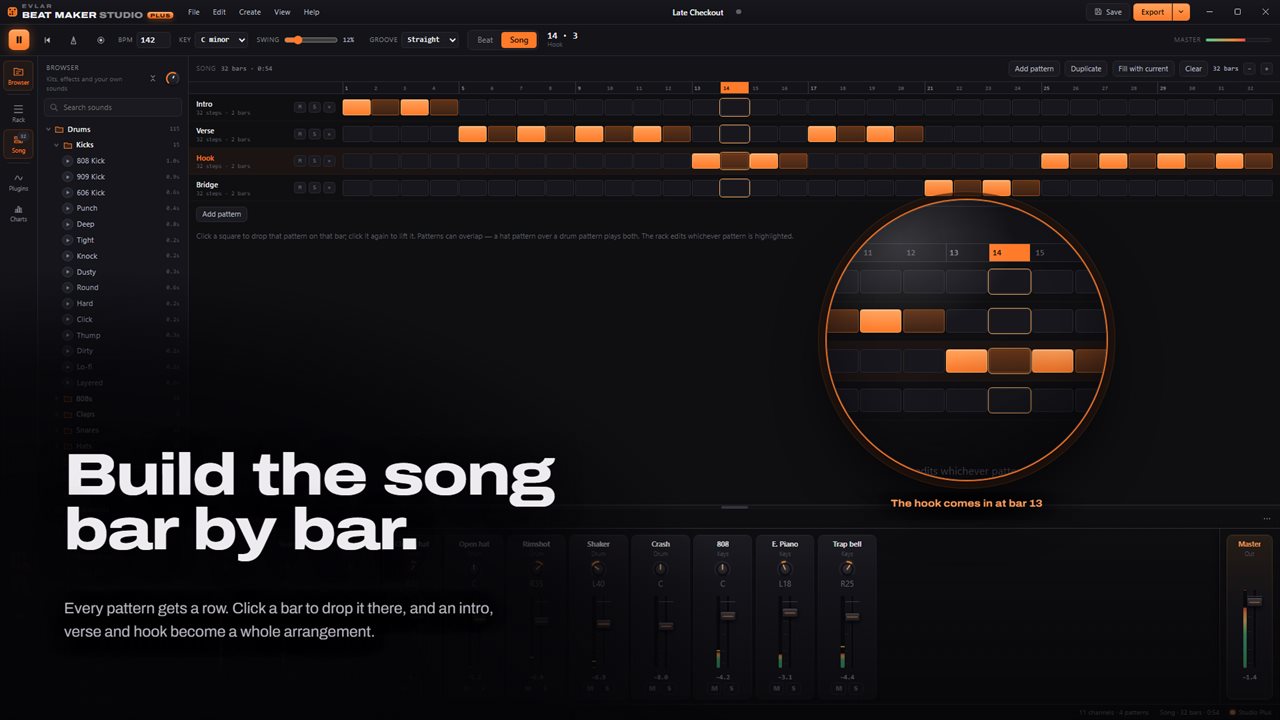Screen dimensions: 1280x720
Task: Open the Charts sidebar panel
Action: tap(19, 212)
